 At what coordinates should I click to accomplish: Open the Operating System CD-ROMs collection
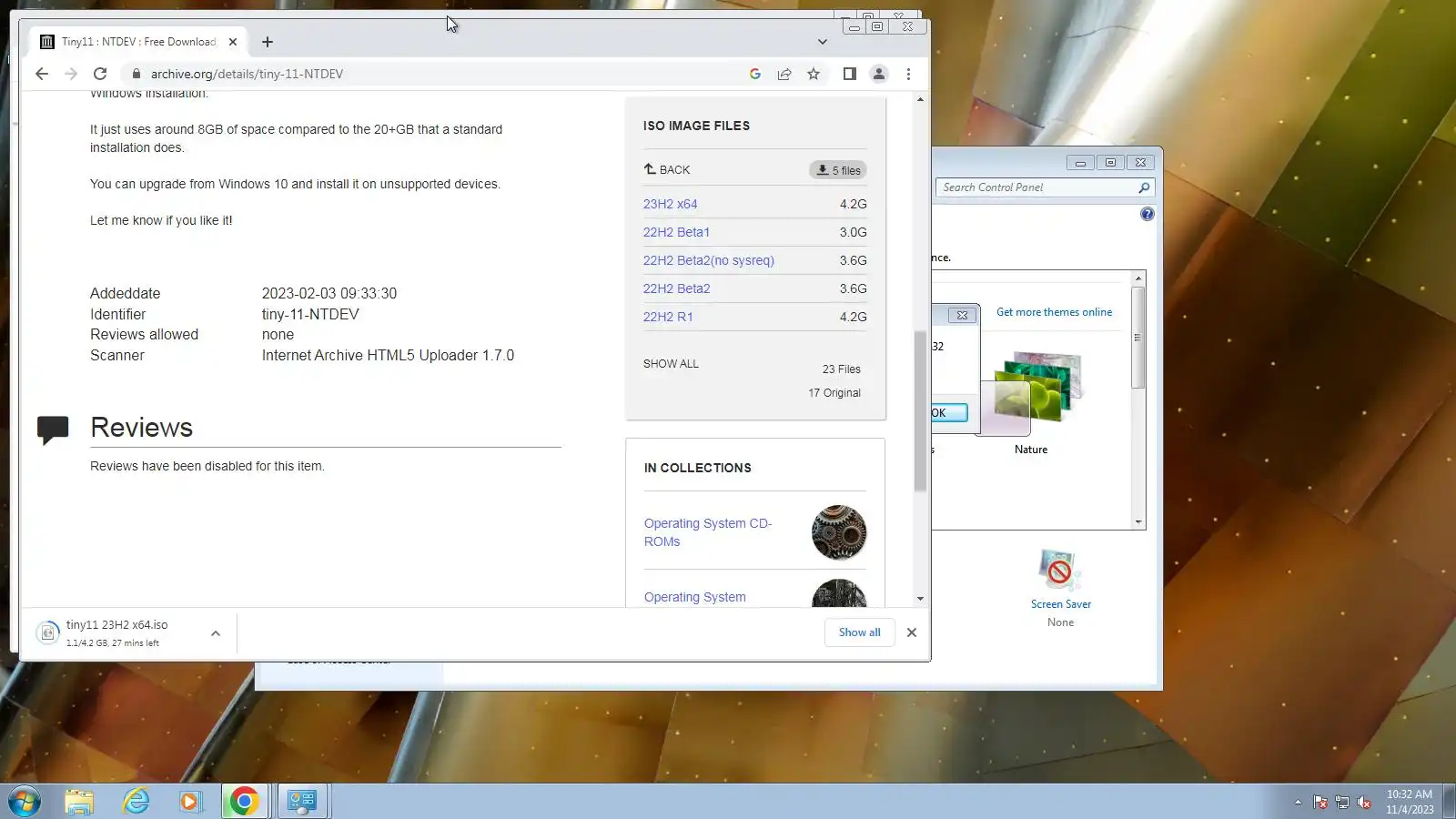[708, 532]
